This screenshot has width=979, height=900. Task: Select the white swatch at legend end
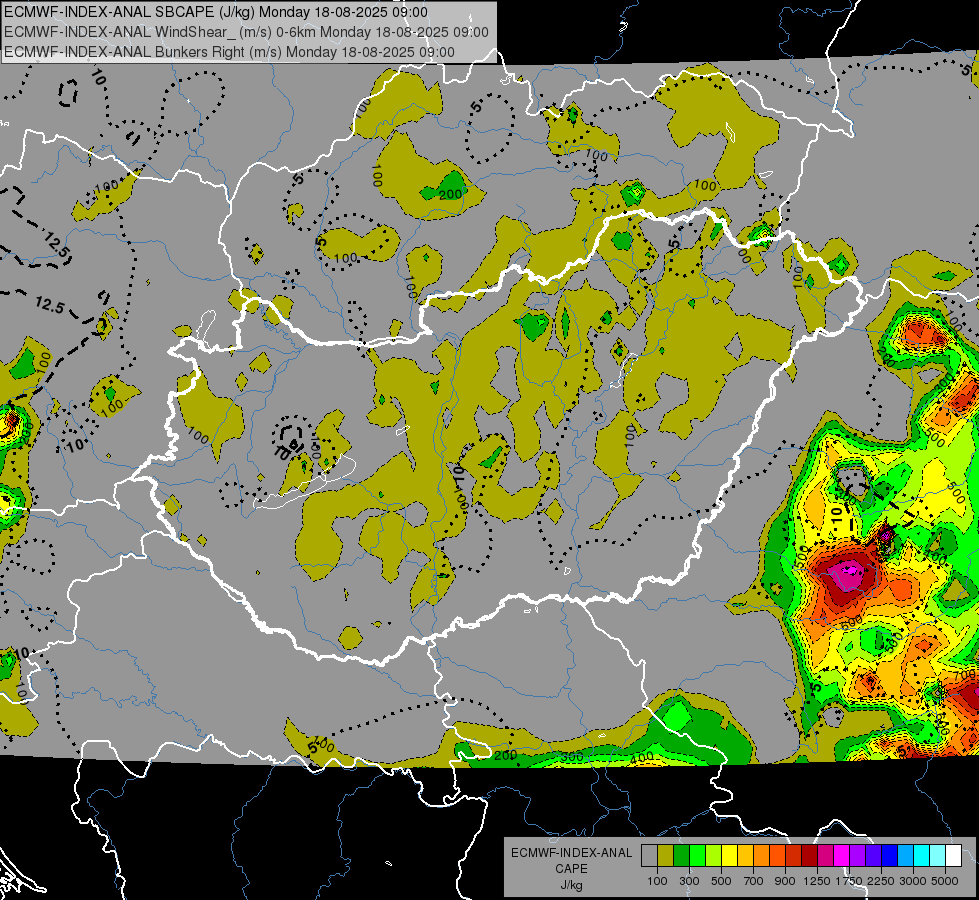pos(954,856)
